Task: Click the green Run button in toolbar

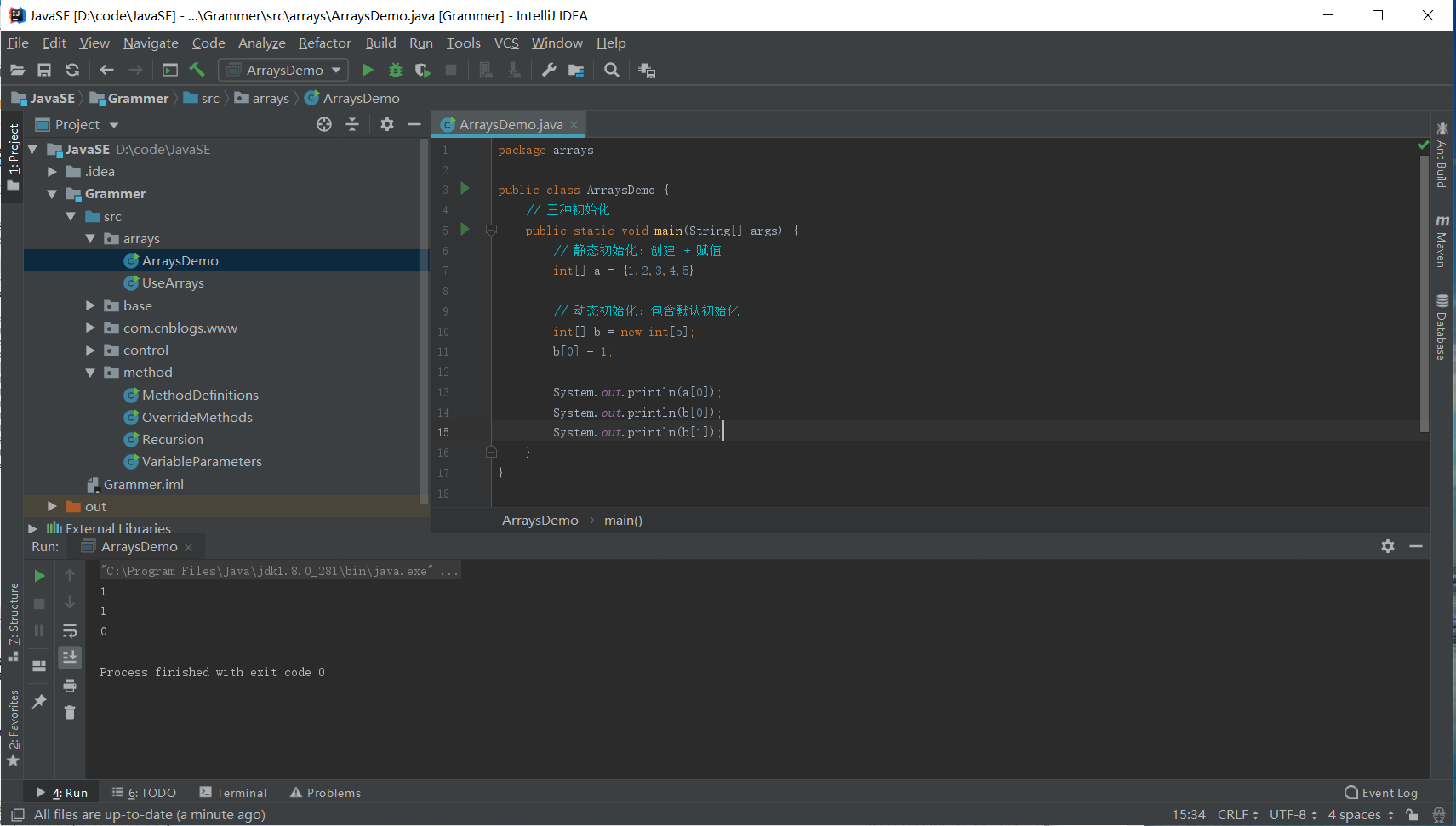Action: click(x=368, y=70)
